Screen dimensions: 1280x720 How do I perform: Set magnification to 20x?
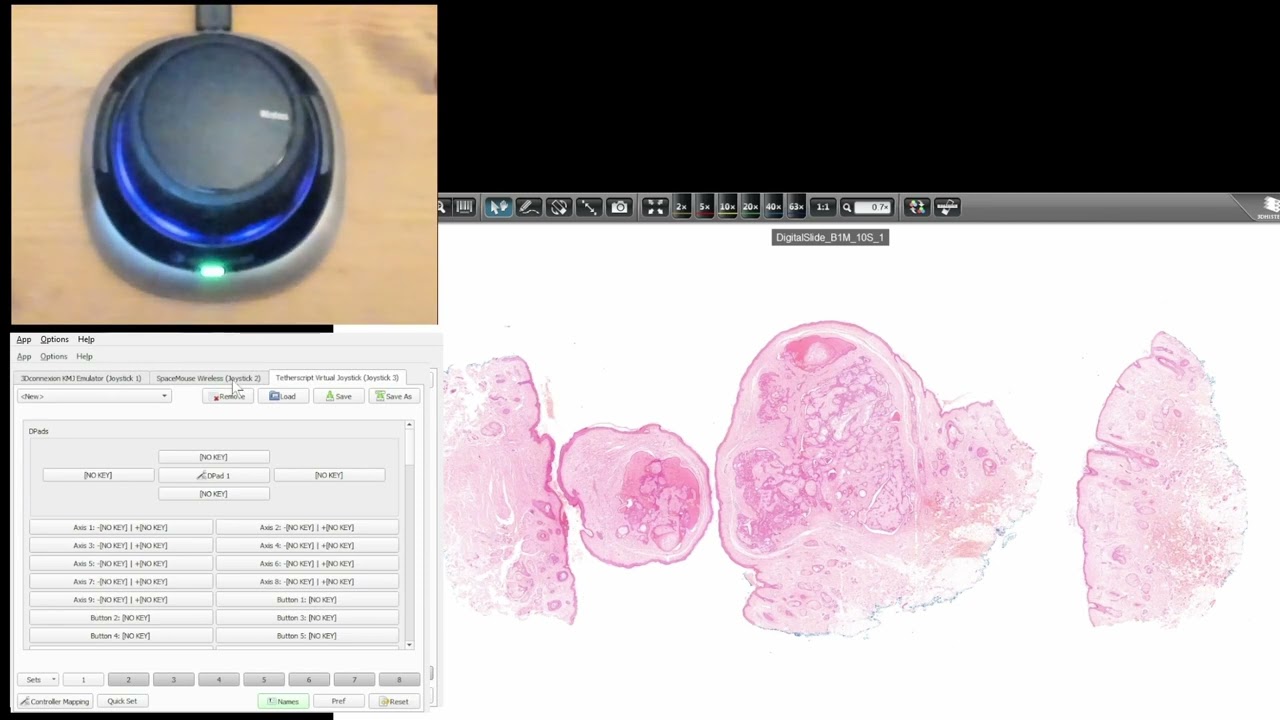(x=750, y=207)
